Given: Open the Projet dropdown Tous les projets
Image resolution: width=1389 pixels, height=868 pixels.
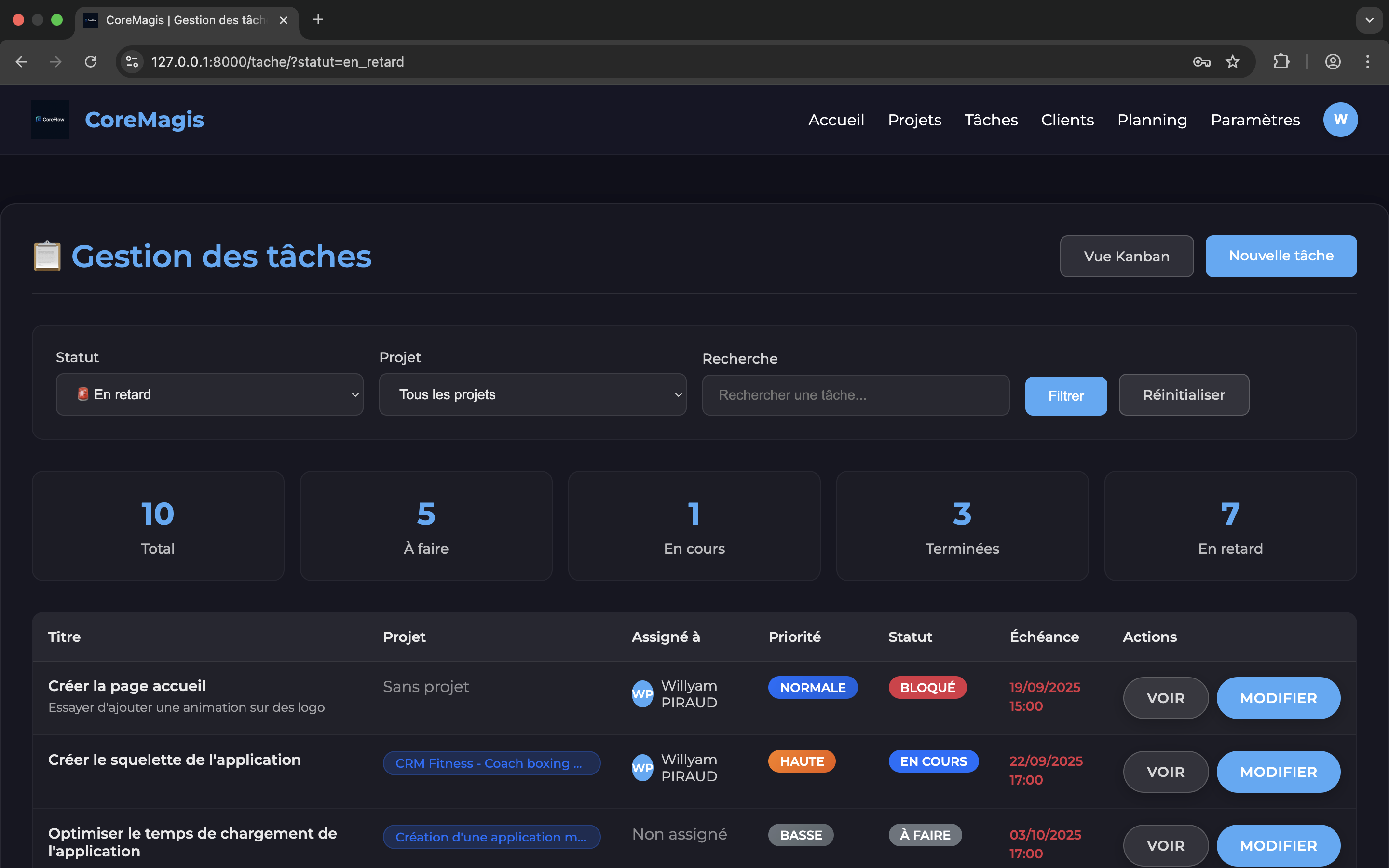Looking at the screenshot, I should pyautogui.click(x=532, y=394).
